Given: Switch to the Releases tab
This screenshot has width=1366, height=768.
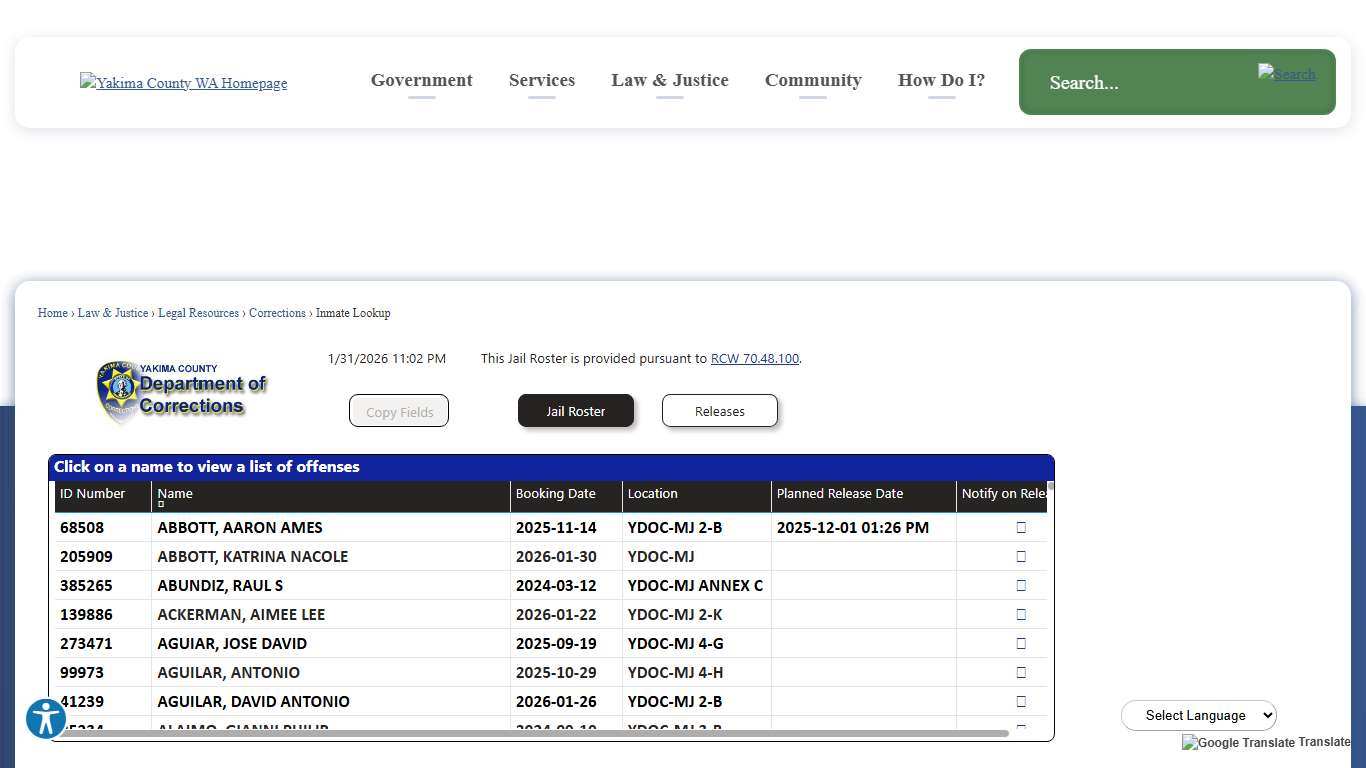Looking at the screenshot, I should tap(719, 411).
